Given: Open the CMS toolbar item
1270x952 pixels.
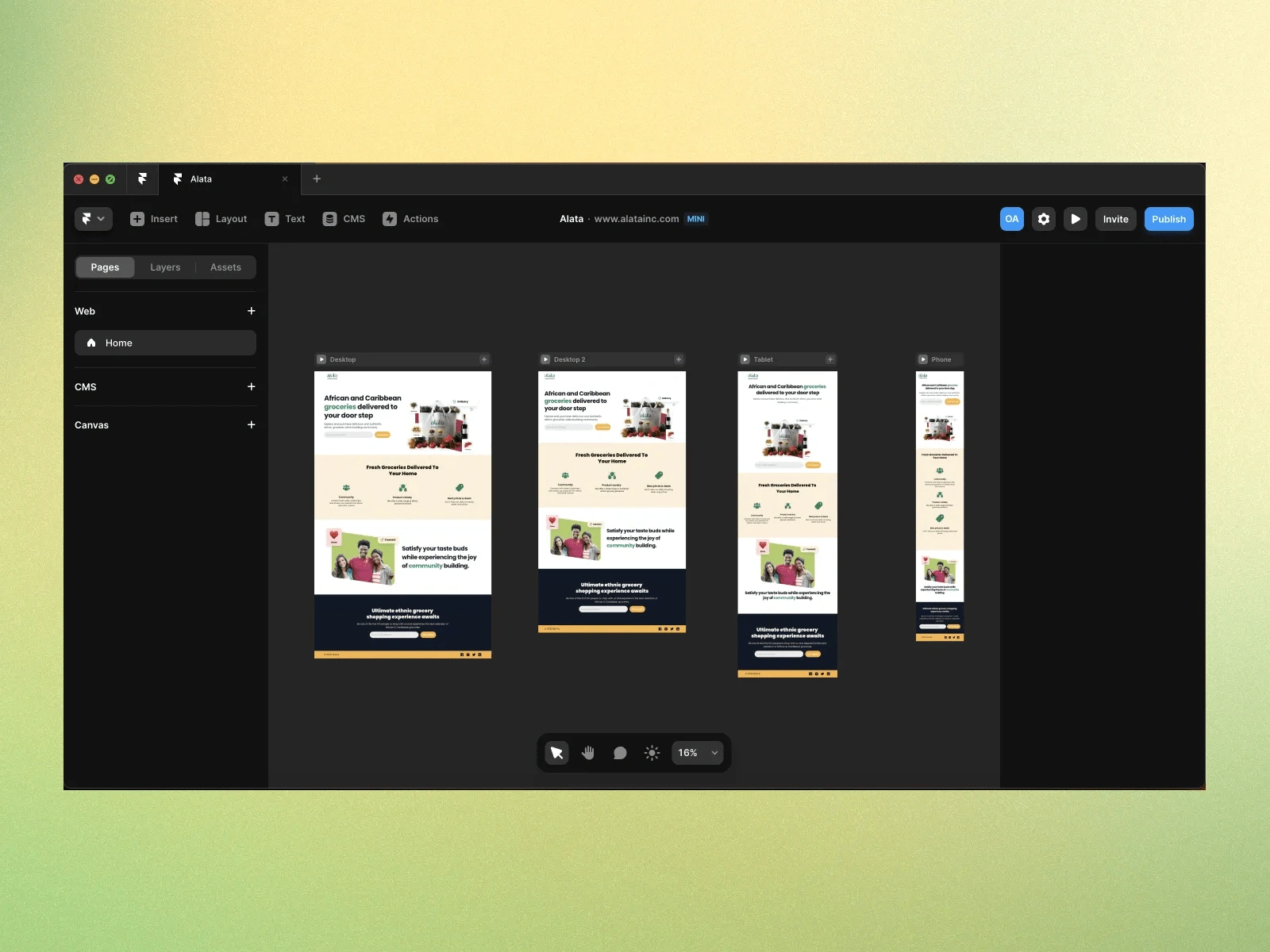Looking at the screenshot, I should point(344,219).
